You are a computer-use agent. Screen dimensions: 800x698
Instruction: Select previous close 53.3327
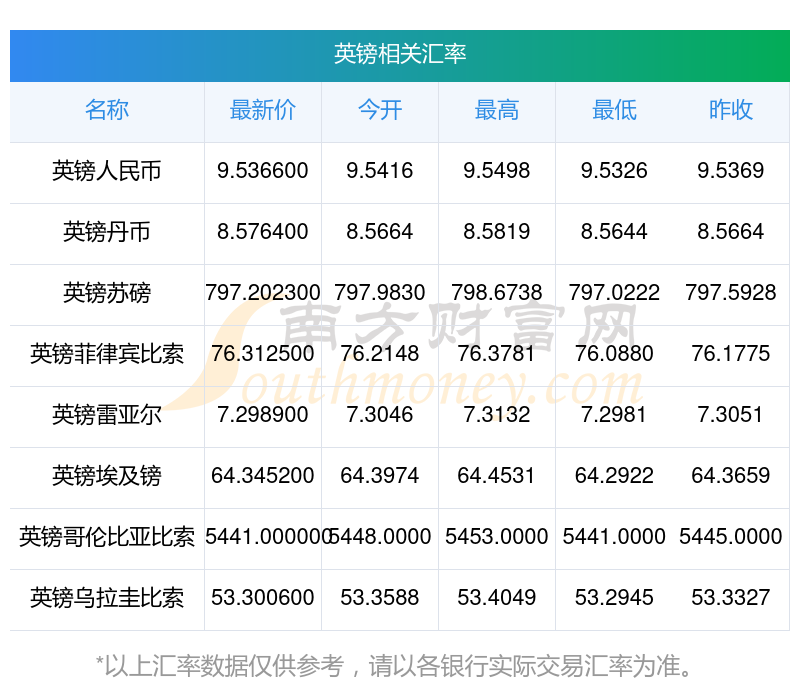click(x=731, y=597)
